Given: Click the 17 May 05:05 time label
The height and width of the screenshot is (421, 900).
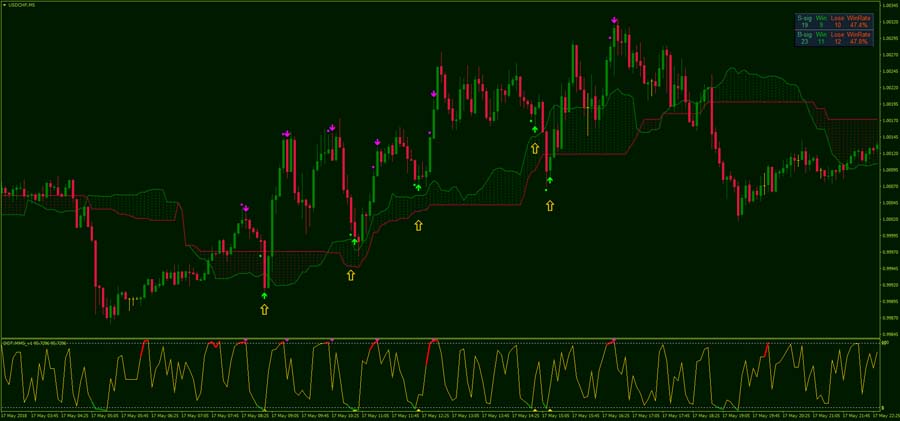Looking at the screenshot, I should 104,415.
